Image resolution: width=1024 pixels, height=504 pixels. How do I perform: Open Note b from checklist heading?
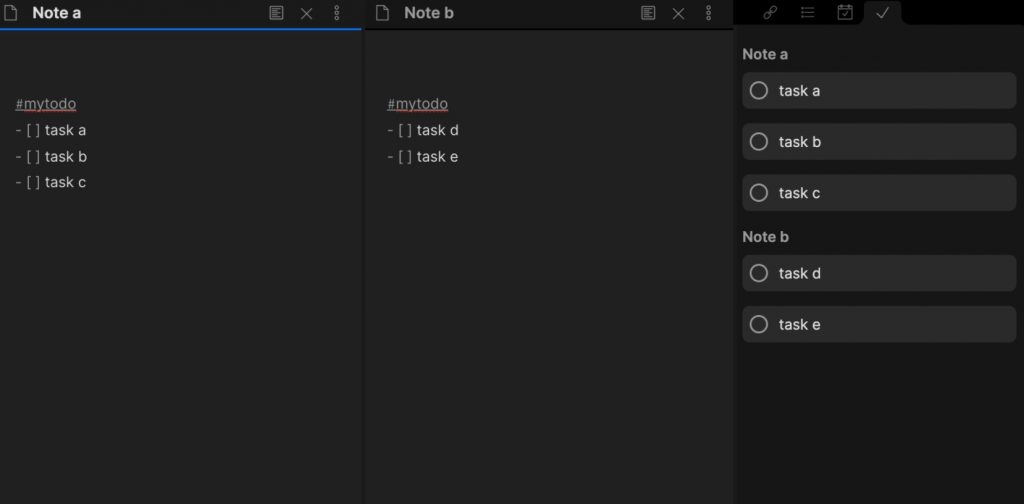[765, 237]
